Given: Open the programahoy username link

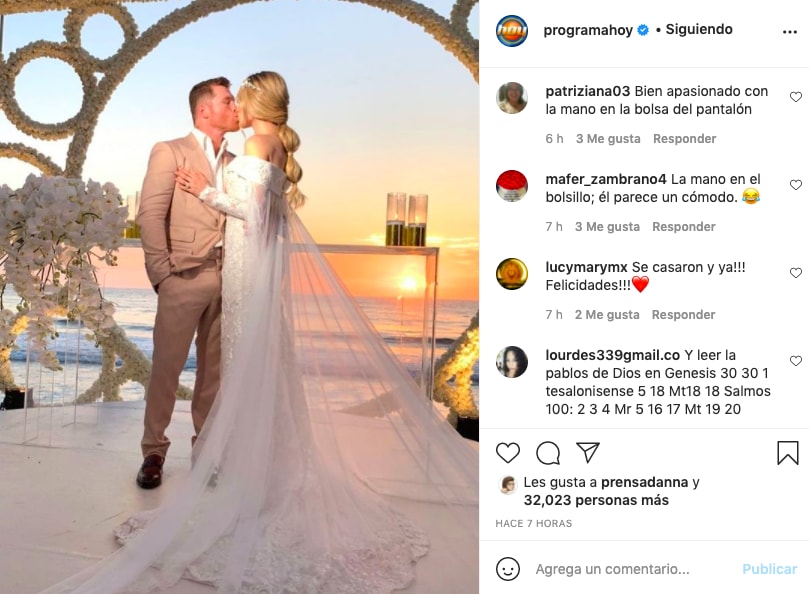Looking at the screenshot, I should tap(588, 30).
